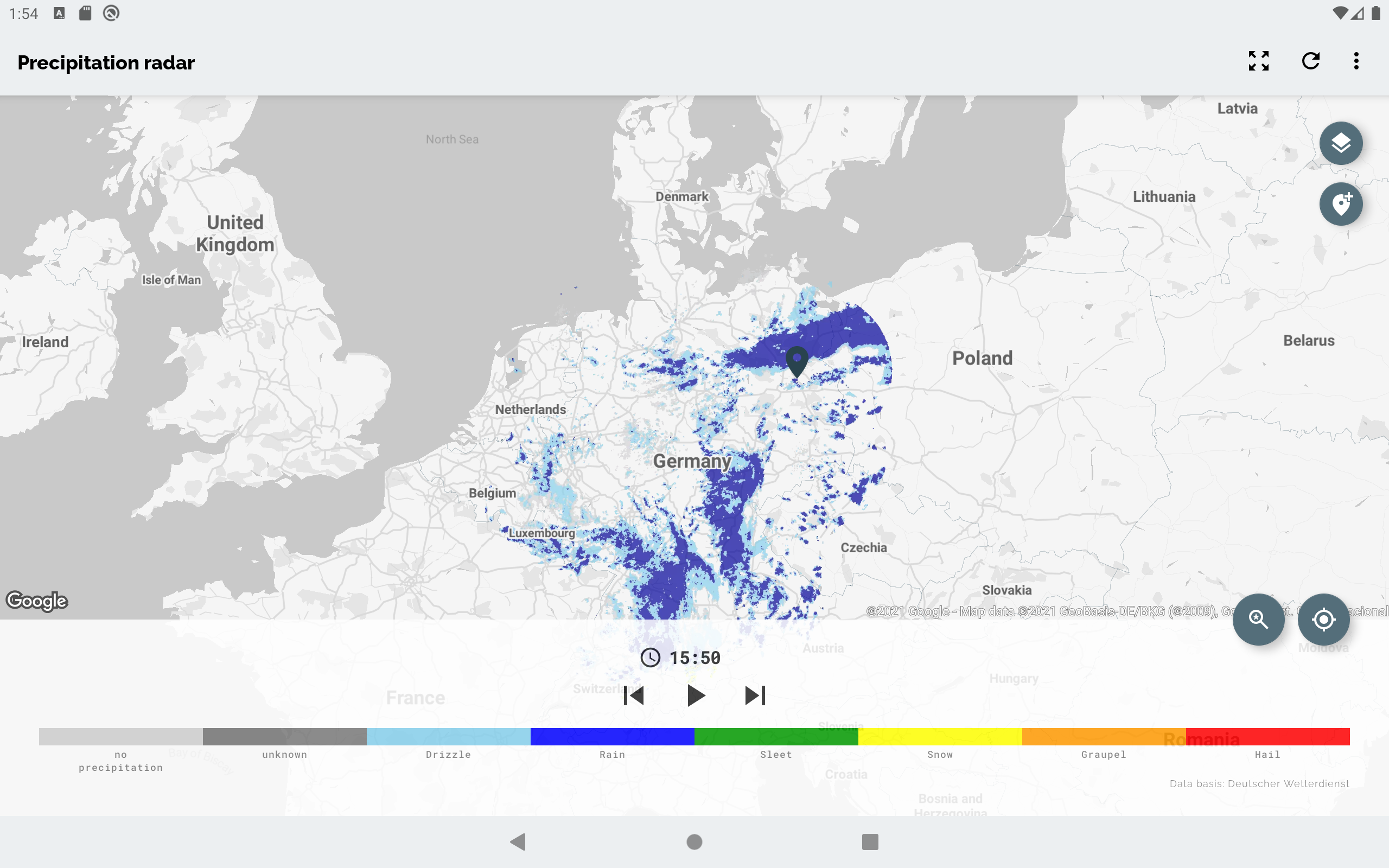The height and width of the screenshot is (868, 1389).
Task: Tap the add location pin button
Action: tap(1340, 205)
